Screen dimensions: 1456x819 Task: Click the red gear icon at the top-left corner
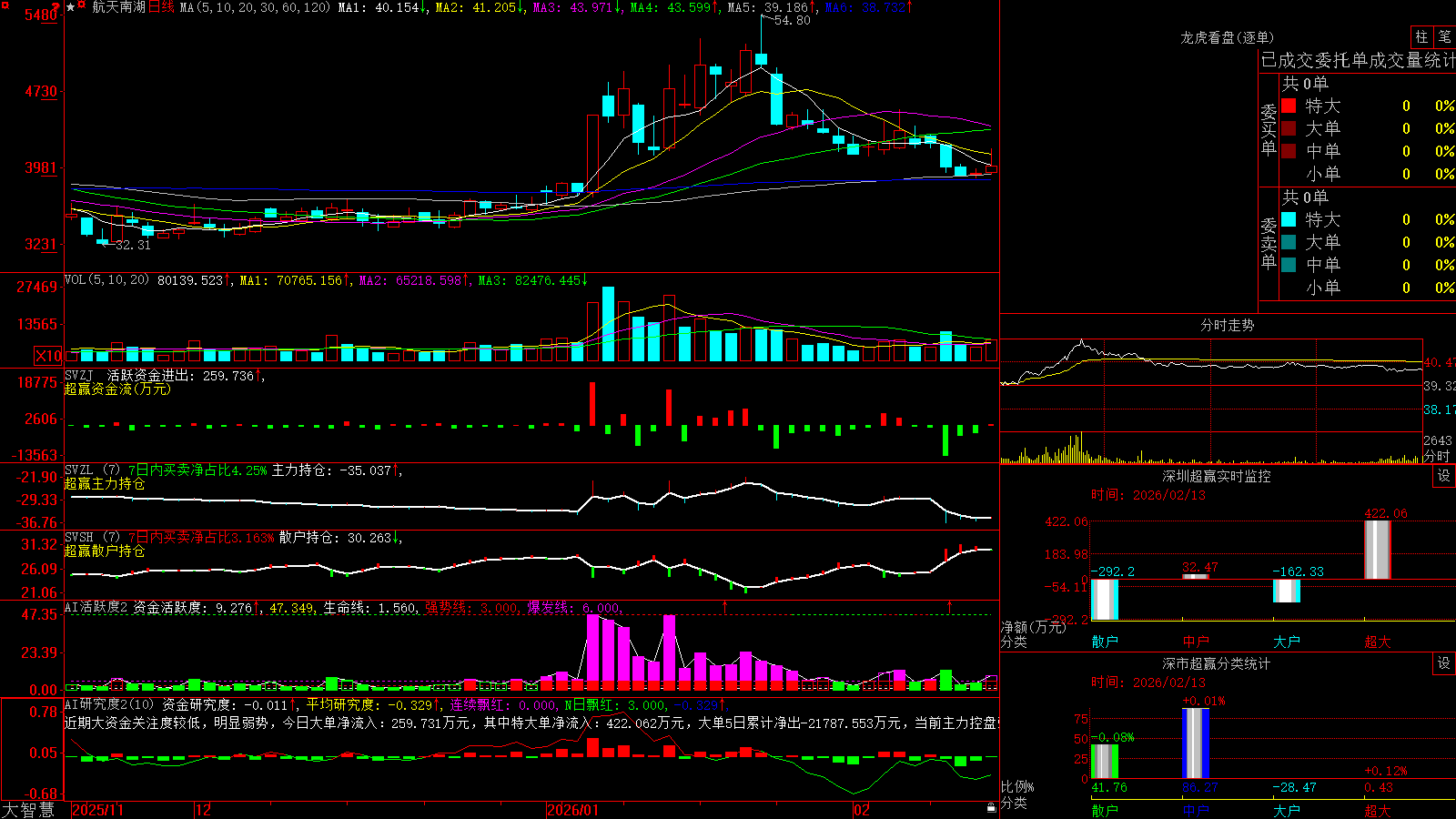(x=5, y=5)
